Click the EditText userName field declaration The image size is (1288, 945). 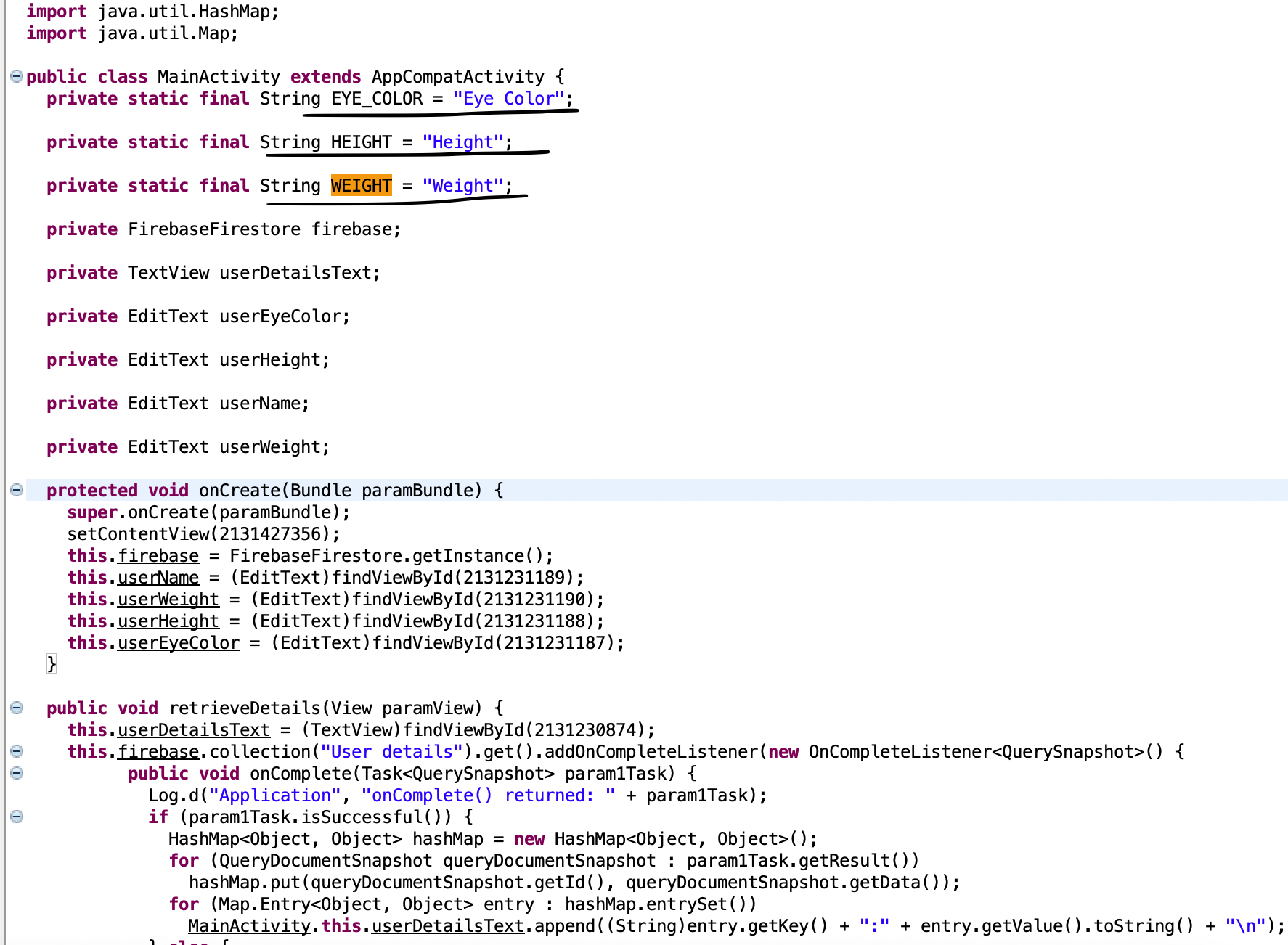(x=178, y=404)
